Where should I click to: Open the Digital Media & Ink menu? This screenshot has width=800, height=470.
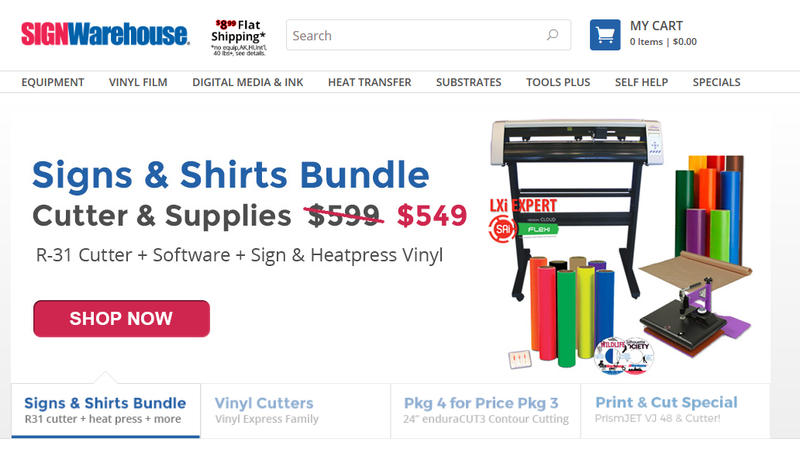[x=247, y=82]
